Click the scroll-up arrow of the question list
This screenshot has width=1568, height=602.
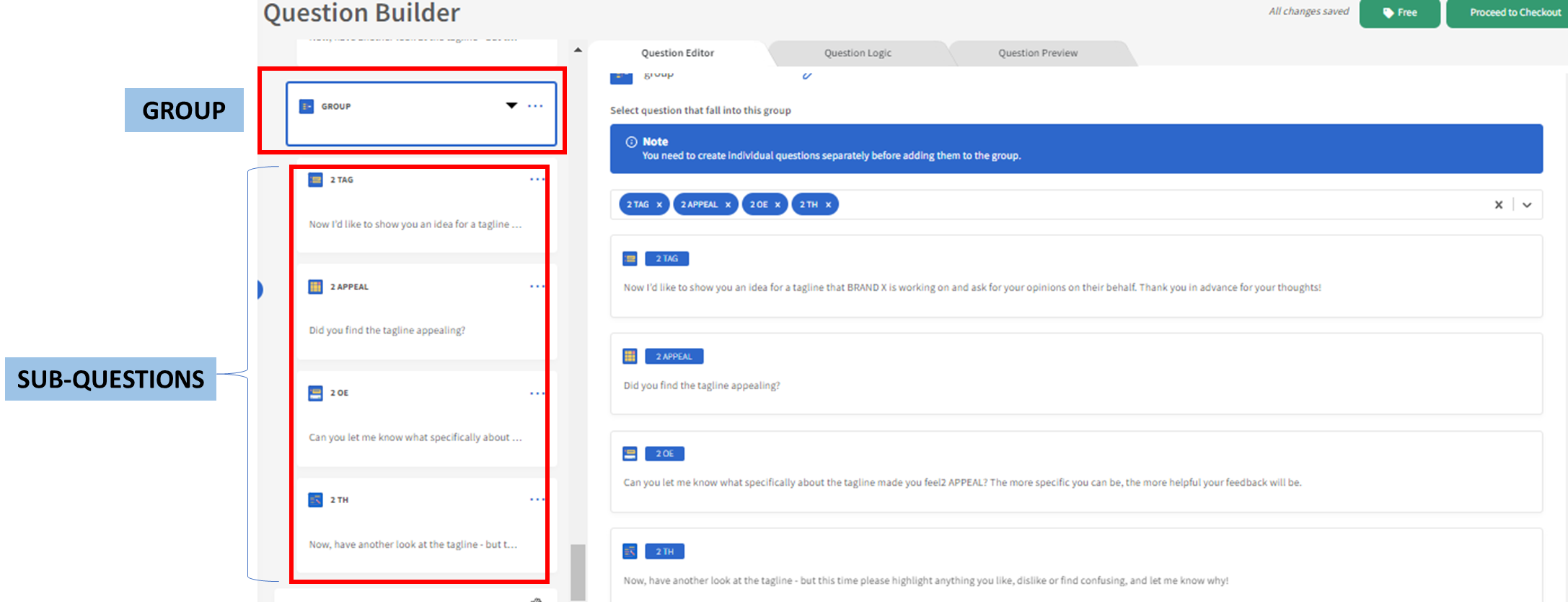578,50
